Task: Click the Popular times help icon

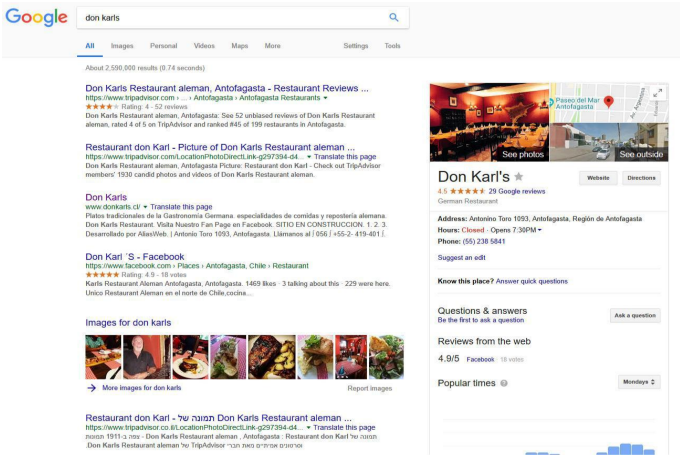Action: point(503,383)
